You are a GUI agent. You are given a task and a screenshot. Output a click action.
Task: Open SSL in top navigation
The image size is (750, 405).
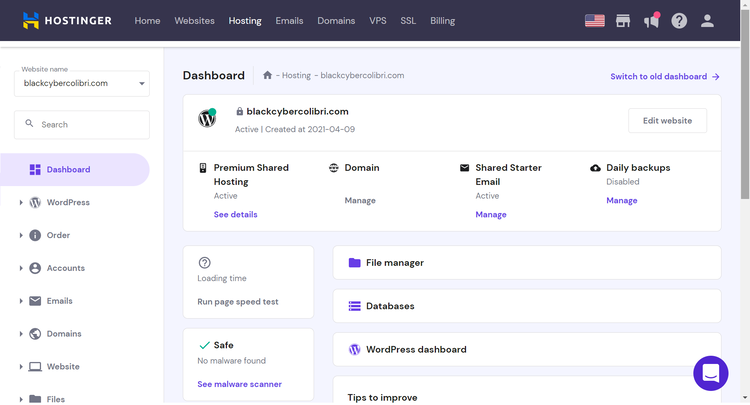click(x=408, y=21)
